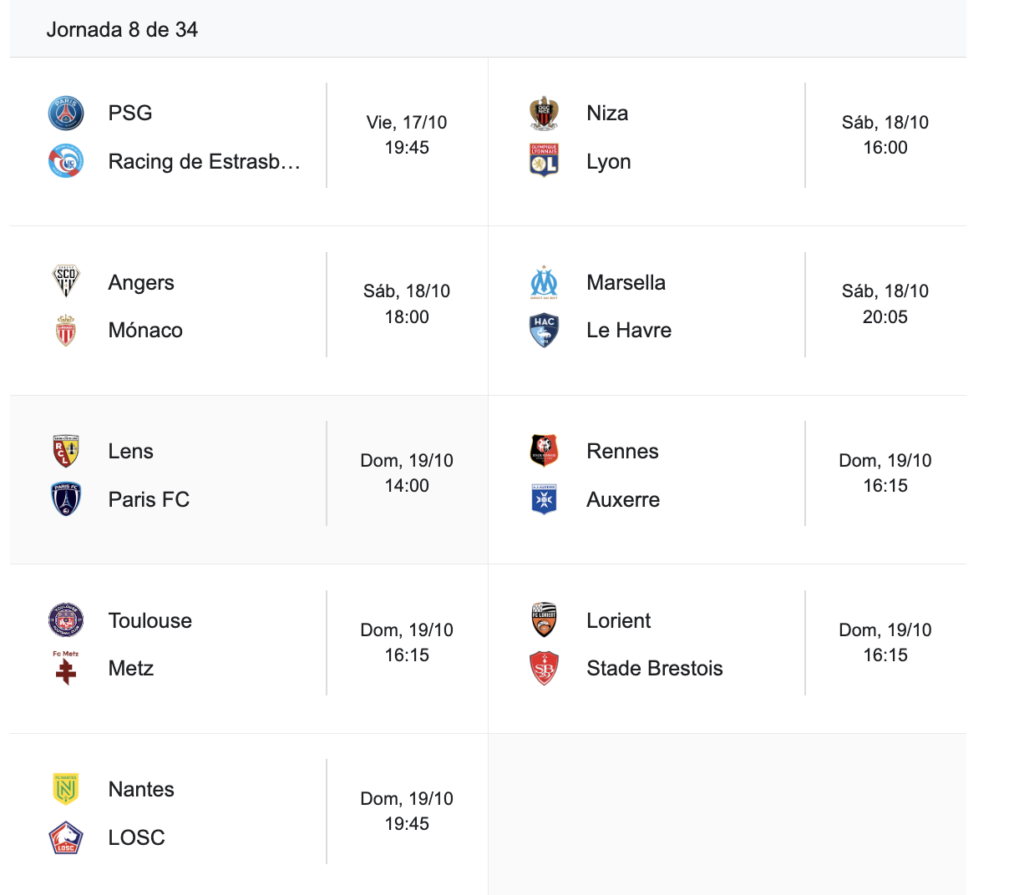Open the Lorient team name
Screen dimensions: 1024x895
tap(618, 620)
